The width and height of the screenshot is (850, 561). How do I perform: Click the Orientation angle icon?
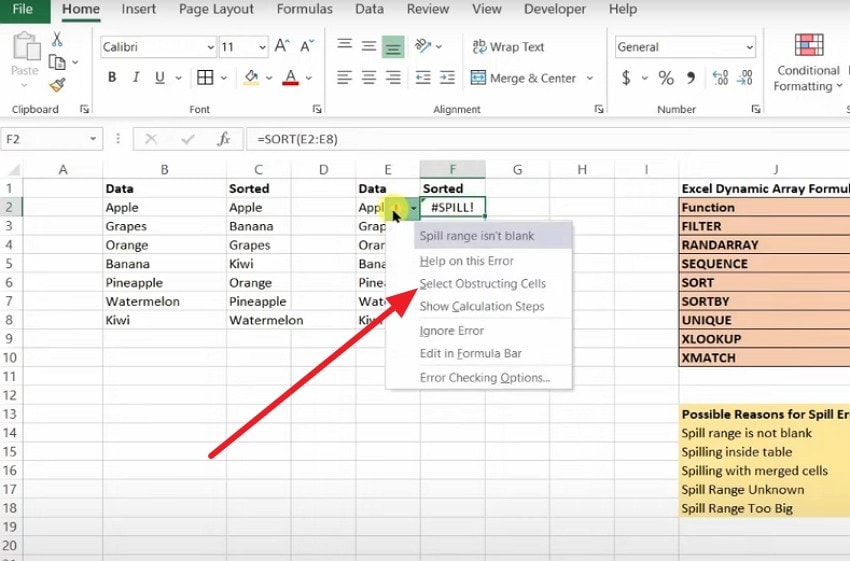(x=423, y=46)
